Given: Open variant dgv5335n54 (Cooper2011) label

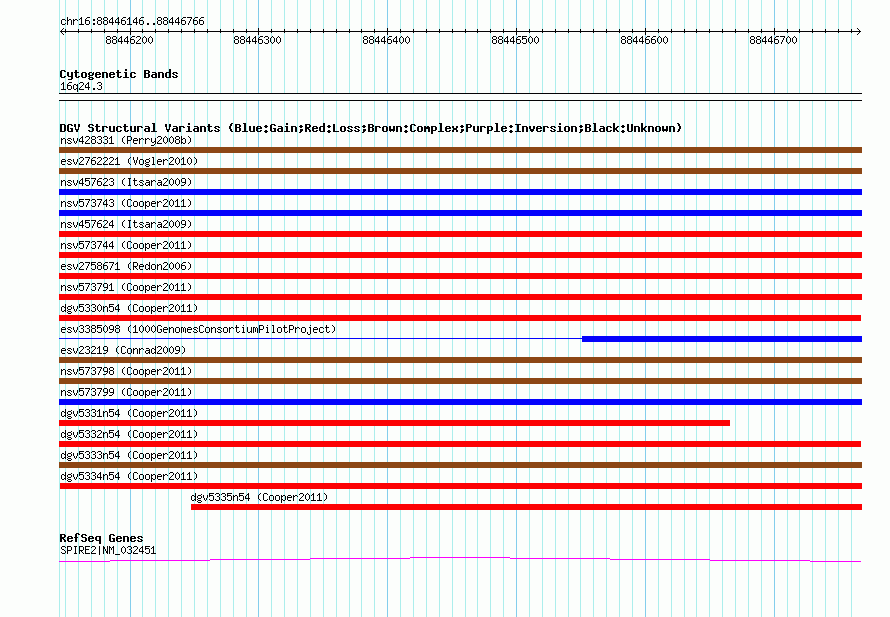Looking at the screenshot, I should tap(259, 497).
